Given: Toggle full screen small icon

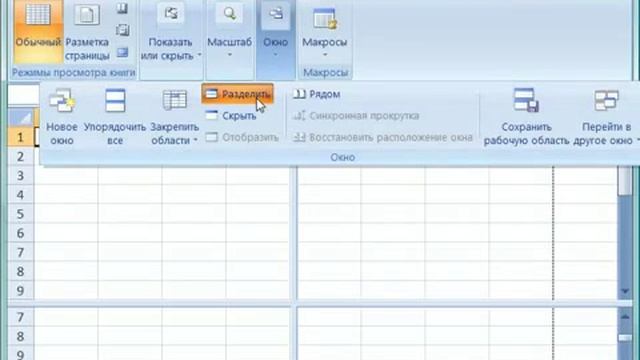Looking at the screenshot, I should [x=122, y=52].
